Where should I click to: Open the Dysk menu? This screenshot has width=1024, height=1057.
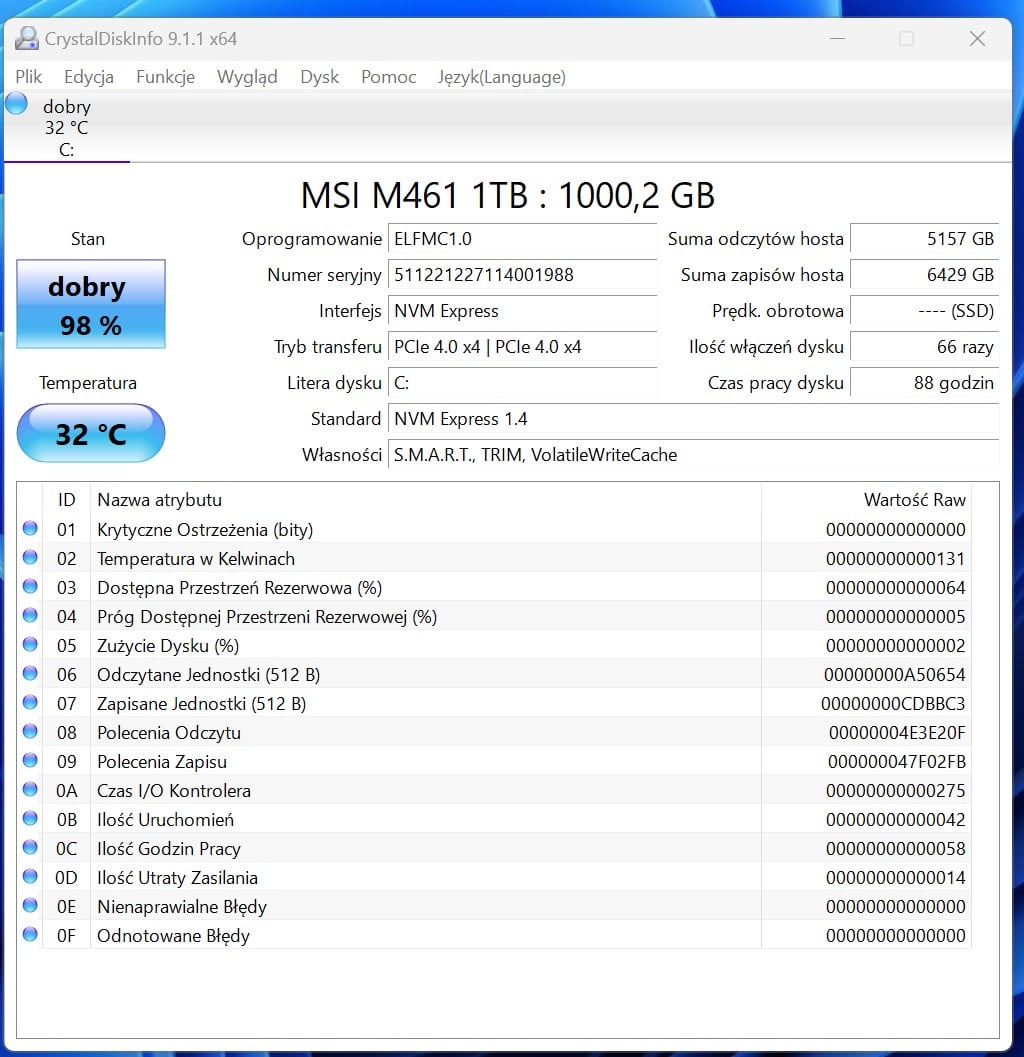[319, 77]
